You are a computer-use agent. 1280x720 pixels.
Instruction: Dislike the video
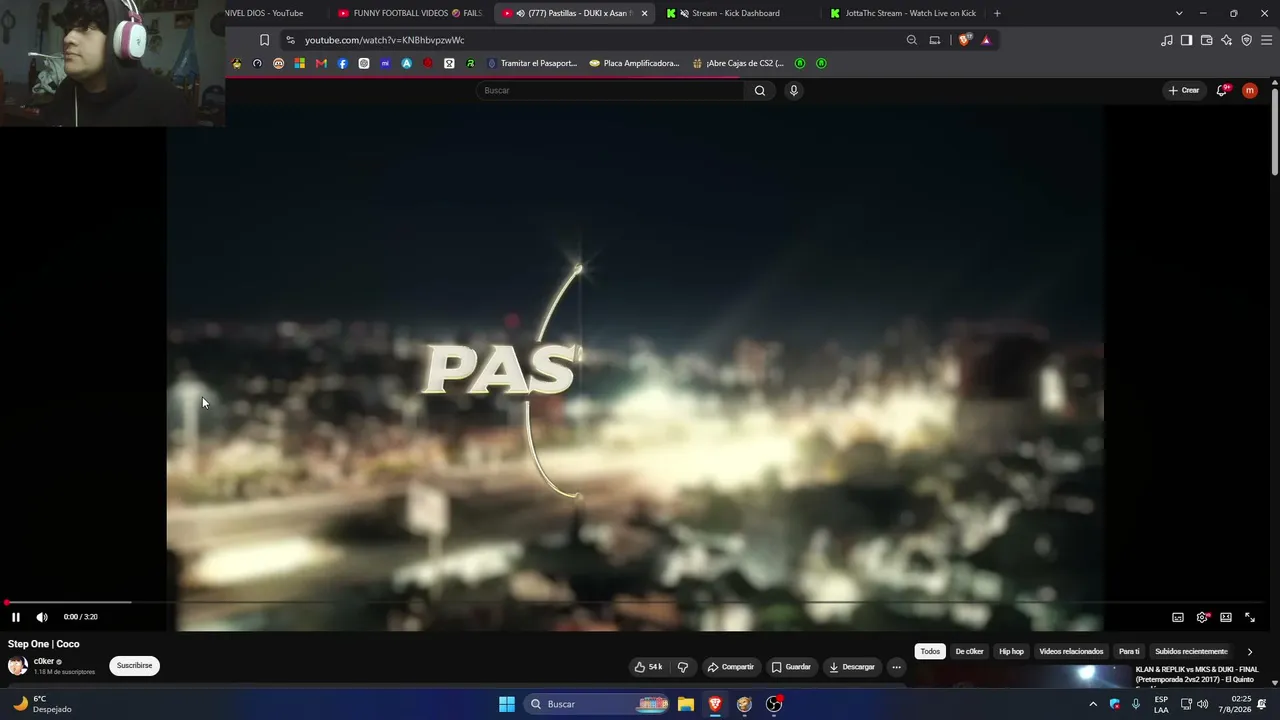(x=683, y=667)
